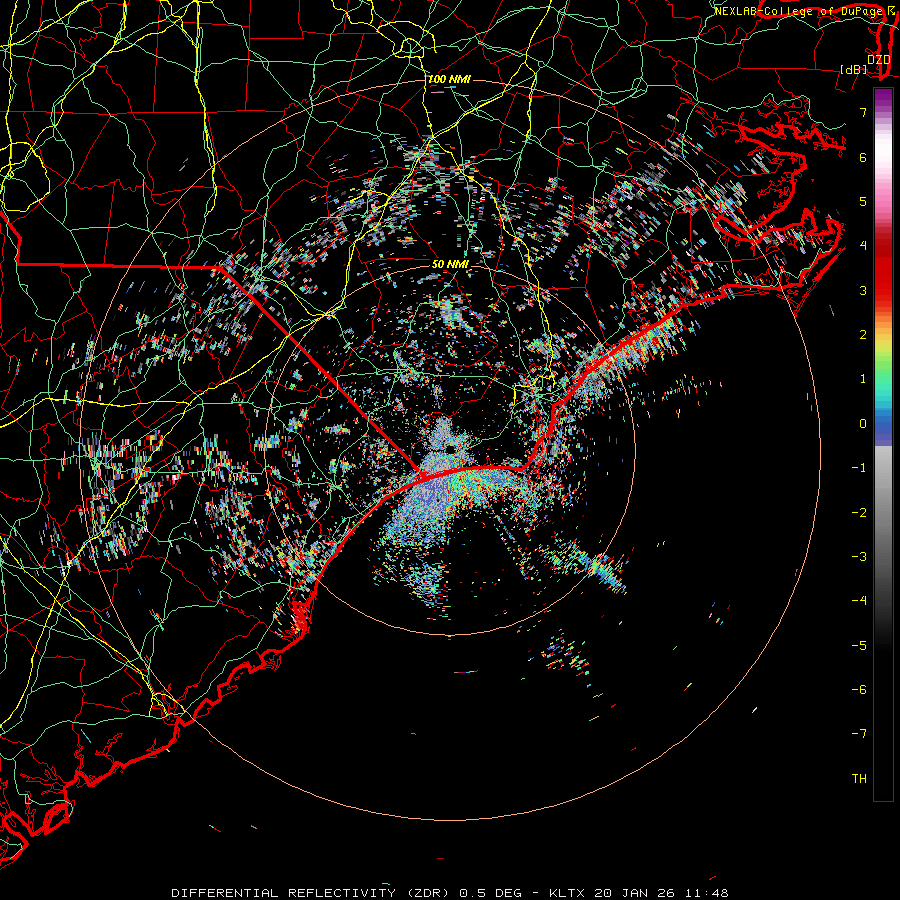Click the '-3' value on the color scale
Viewport: 900px width, 900px height.
859,557
